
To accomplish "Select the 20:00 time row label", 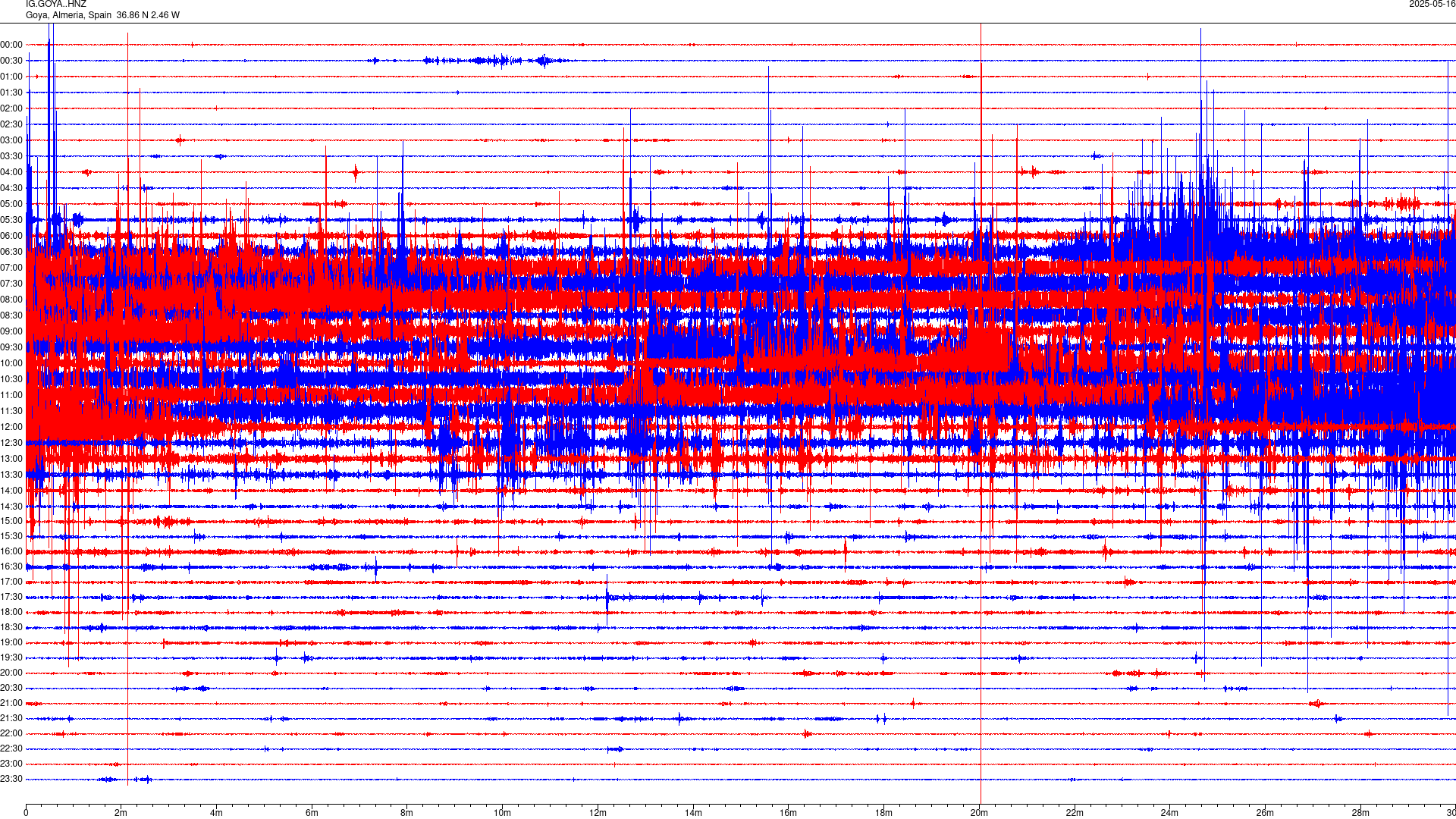I will tap(11, 673).
